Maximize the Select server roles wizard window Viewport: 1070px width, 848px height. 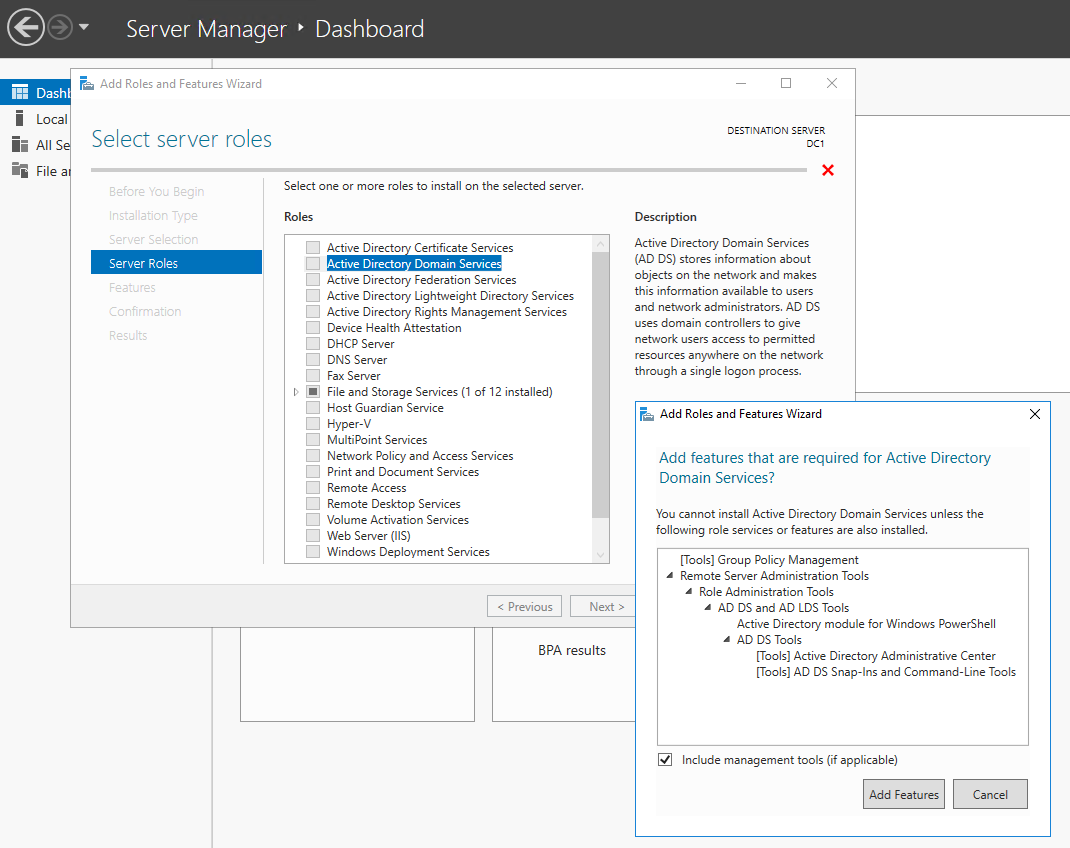[x=786, y=83]
